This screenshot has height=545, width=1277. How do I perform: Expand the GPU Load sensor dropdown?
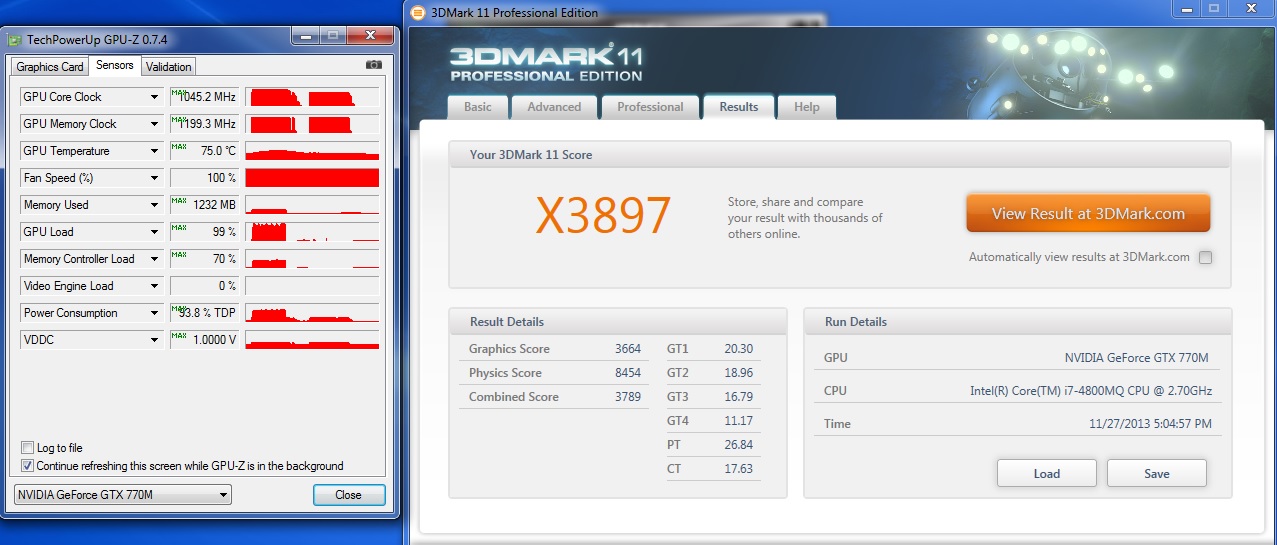pyautogui.click(x=155, y=232)
